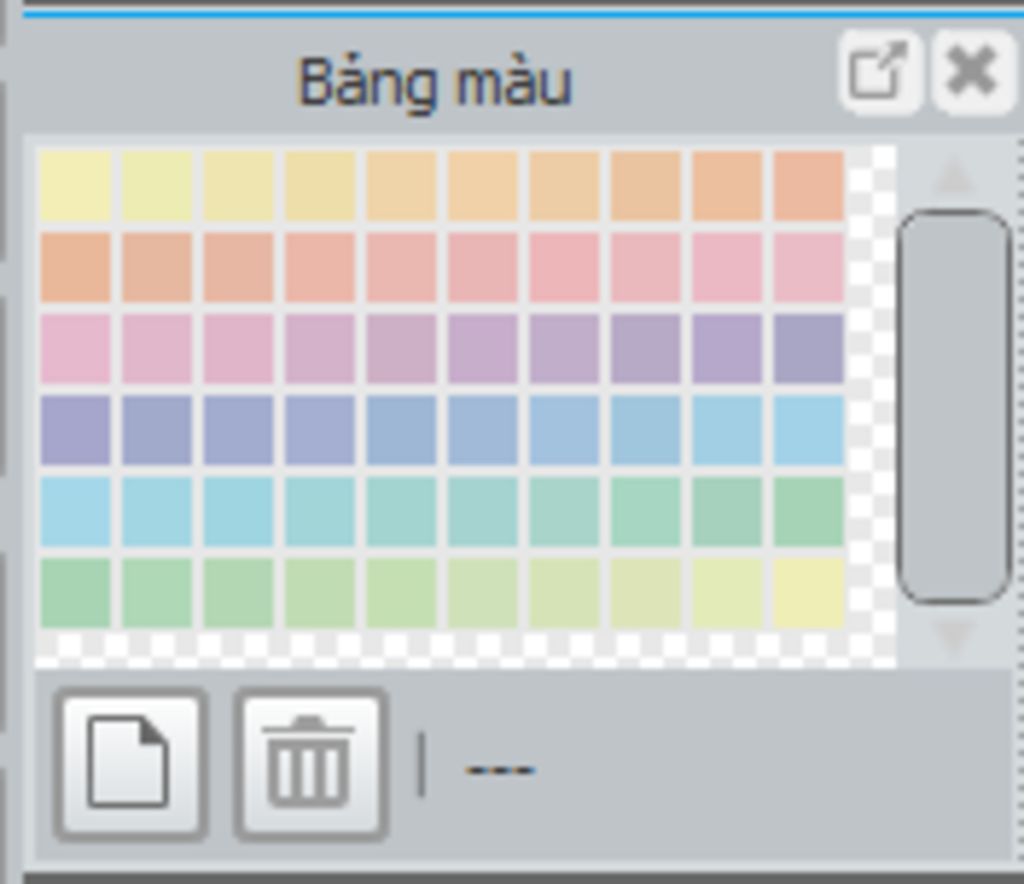Pick the last sky blue swatch in fourth row
The height and width of the screenshot is (884, 1024).
point(808,430)
